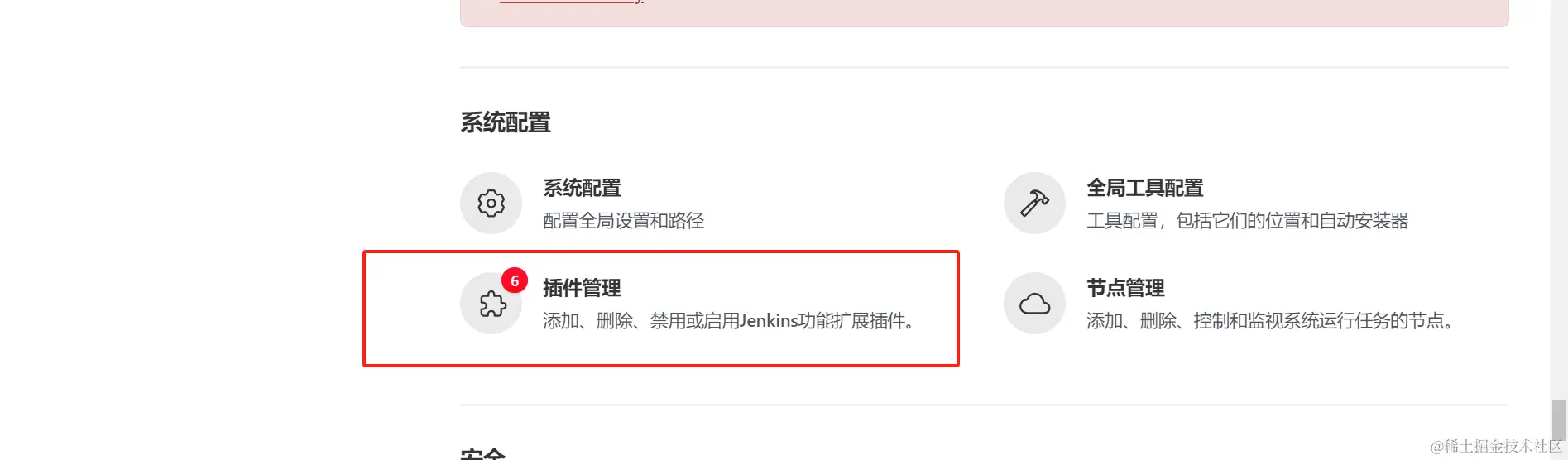
Task: Click the scrollbar track above the thumb
Action: 1559,199
